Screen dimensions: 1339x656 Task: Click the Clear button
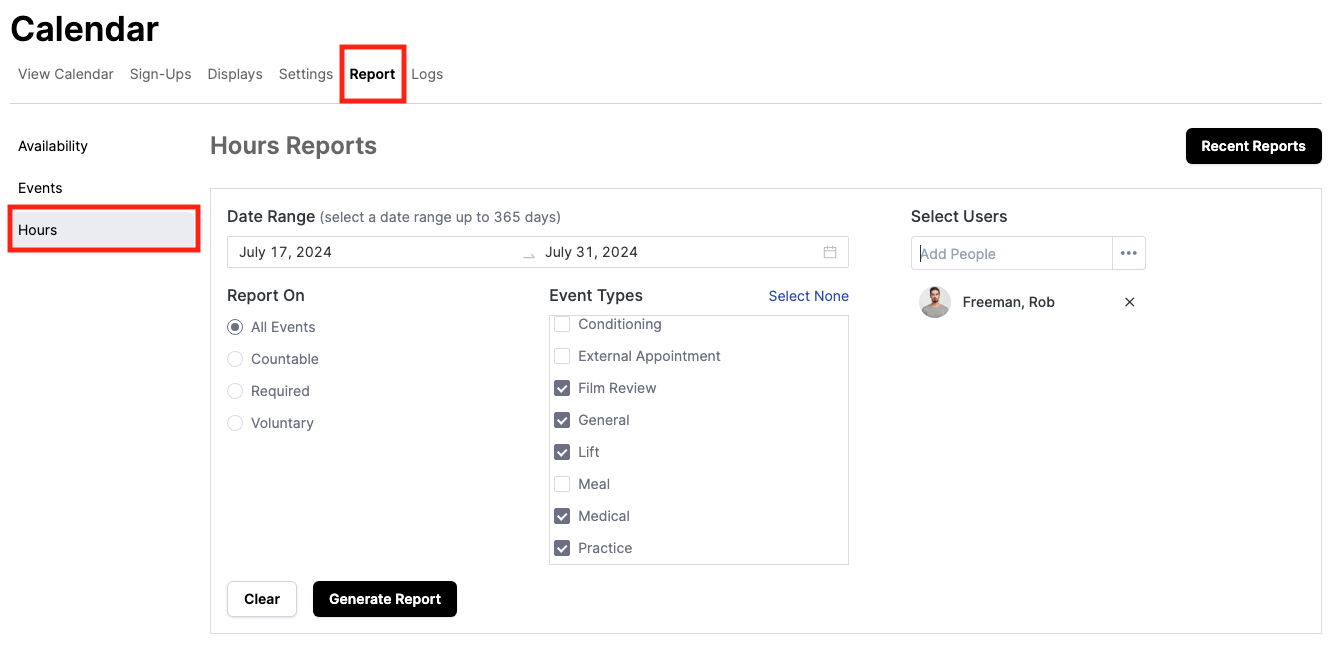pos(262,599)
